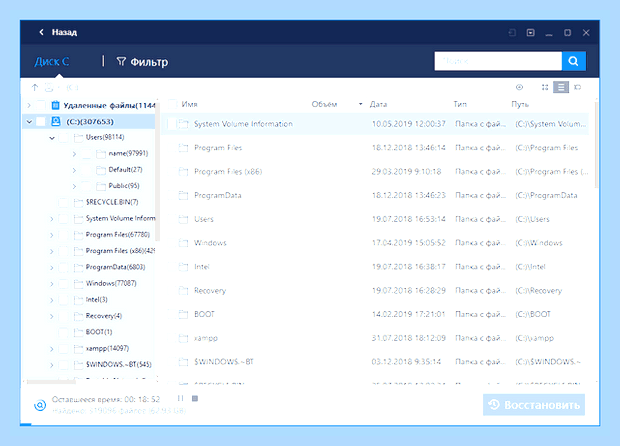Check the Users(98114) tree checkbox
Image resolution: width=620 pixels, height=446 pixels.
[x=63, y=138]
